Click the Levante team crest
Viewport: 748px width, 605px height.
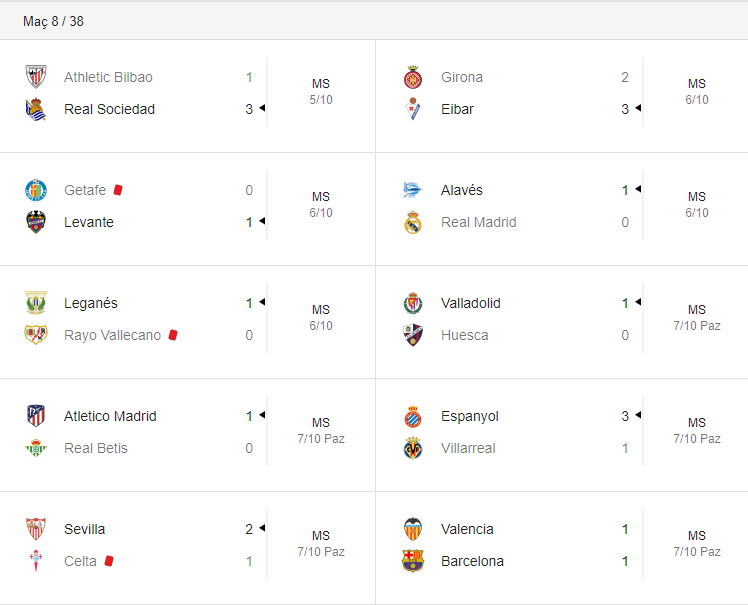pos(36,222)
